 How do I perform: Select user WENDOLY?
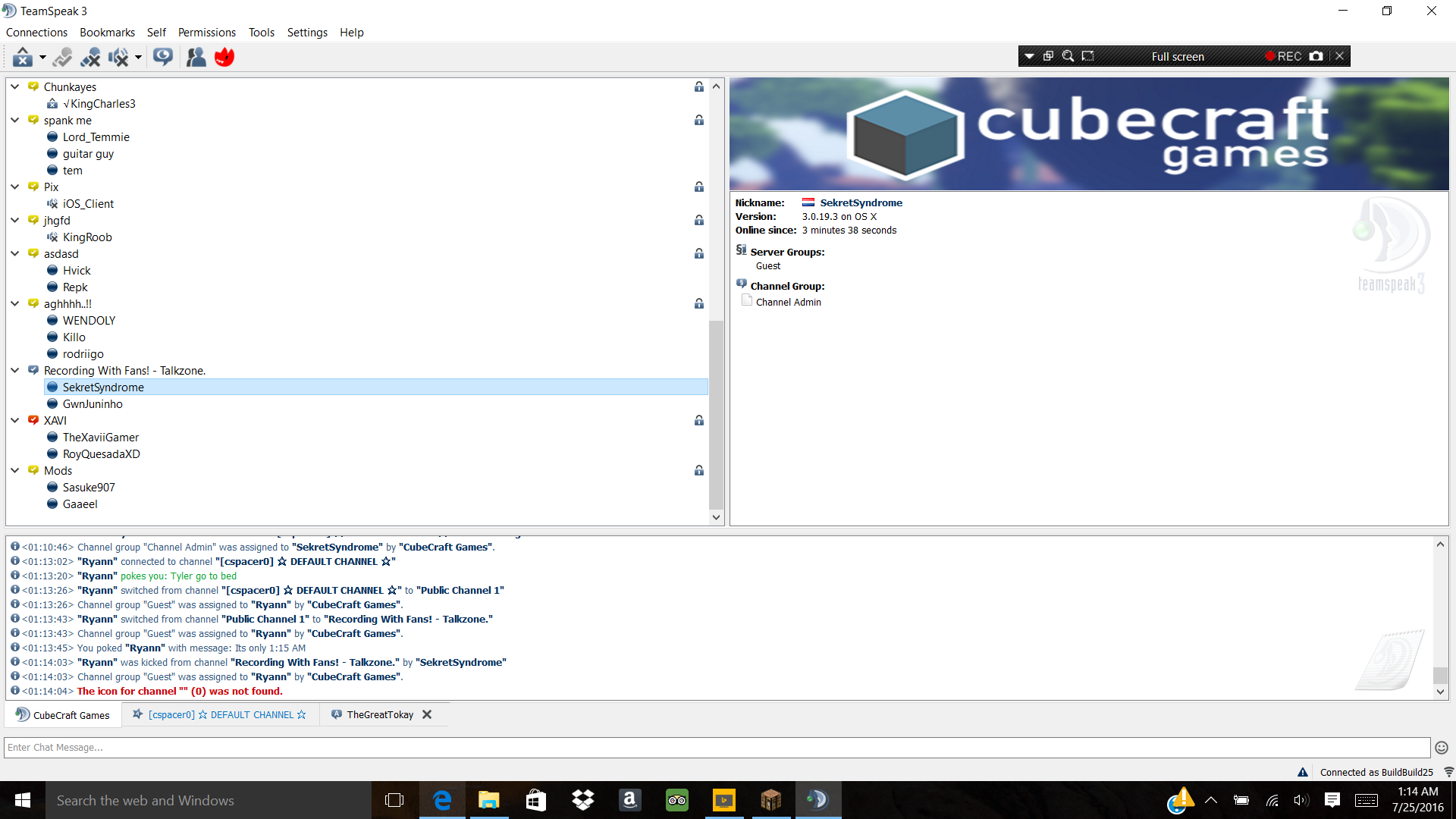(x=89, y=321)
